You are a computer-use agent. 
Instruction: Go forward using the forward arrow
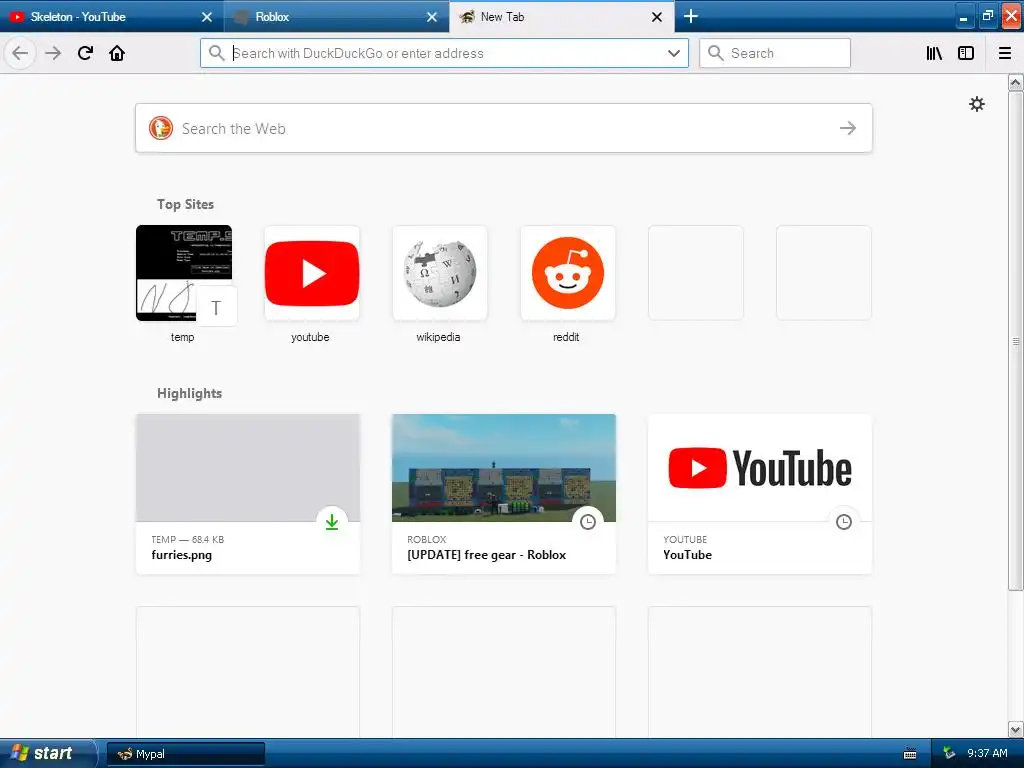pos(53,53)
